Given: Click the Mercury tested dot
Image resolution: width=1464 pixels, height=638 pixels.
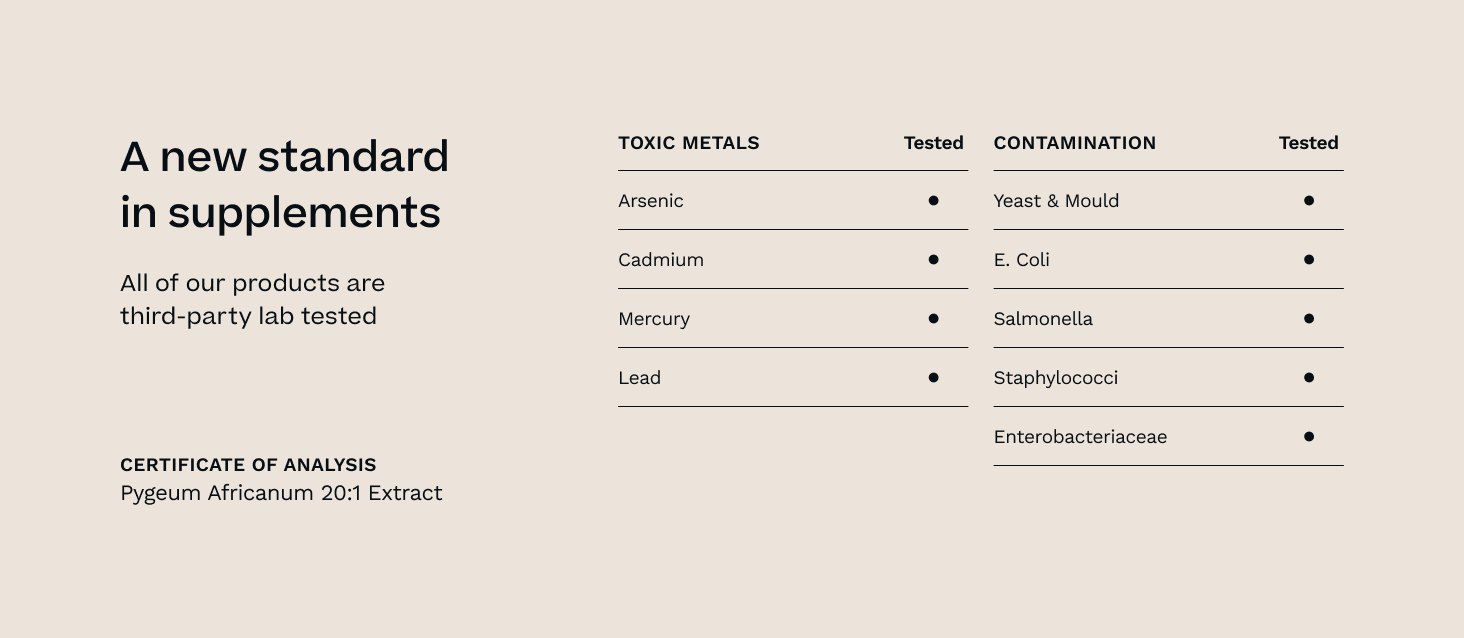Looking at the screenshot, I should click(933, 319).
